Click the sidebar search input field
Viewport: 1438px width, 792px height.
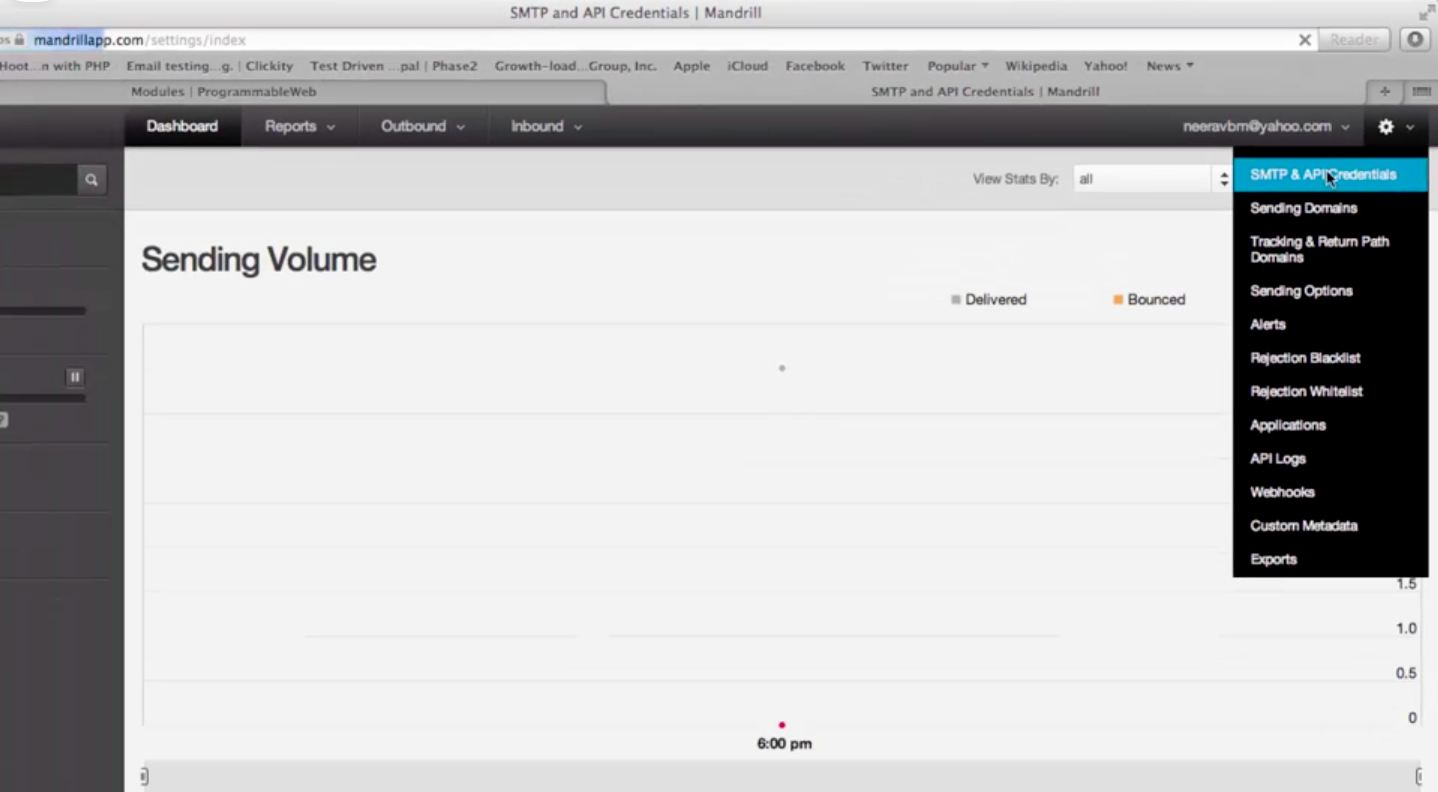coord(38,180)
